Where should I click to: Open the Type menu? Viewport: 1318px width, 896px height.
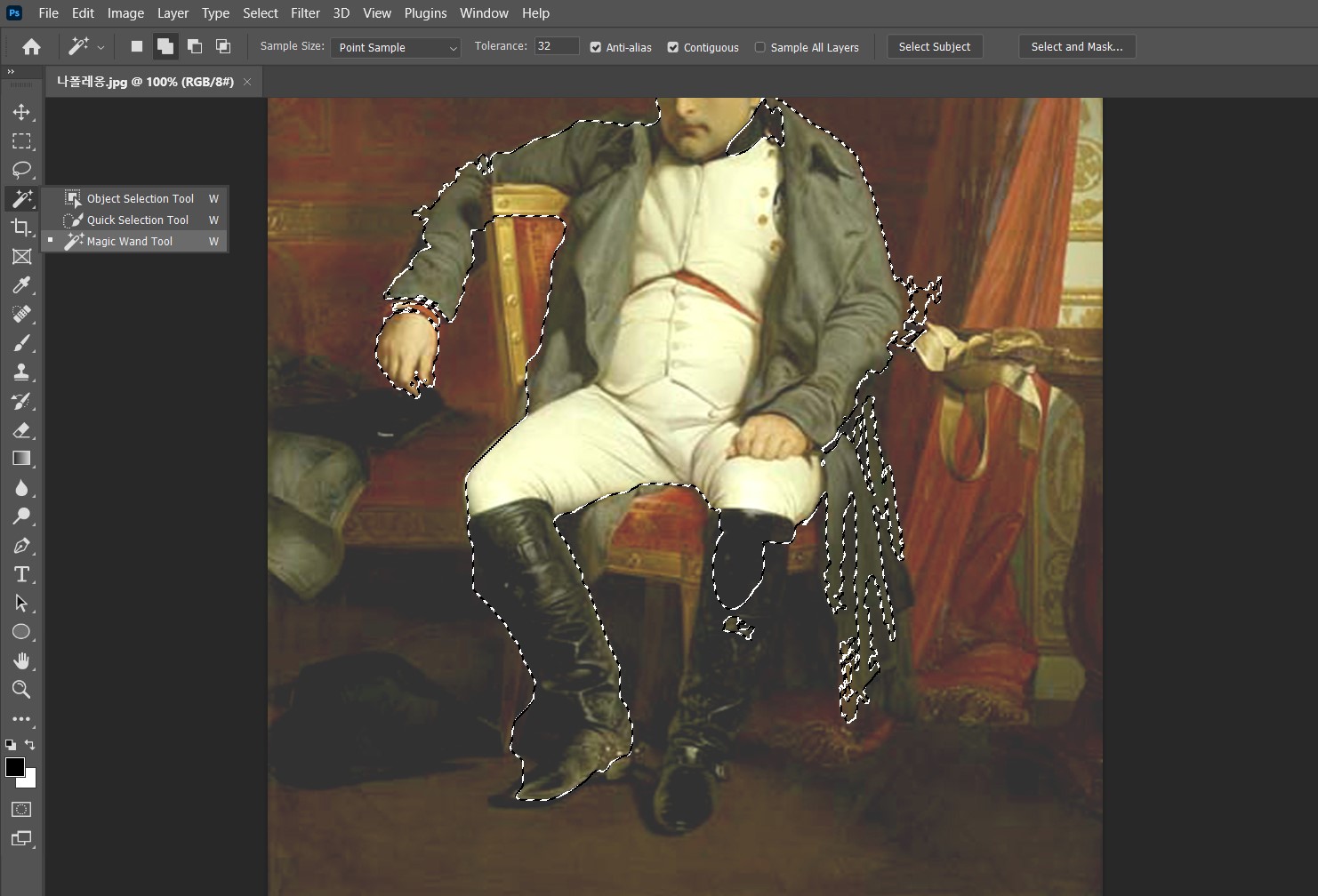tap(215, 13)
